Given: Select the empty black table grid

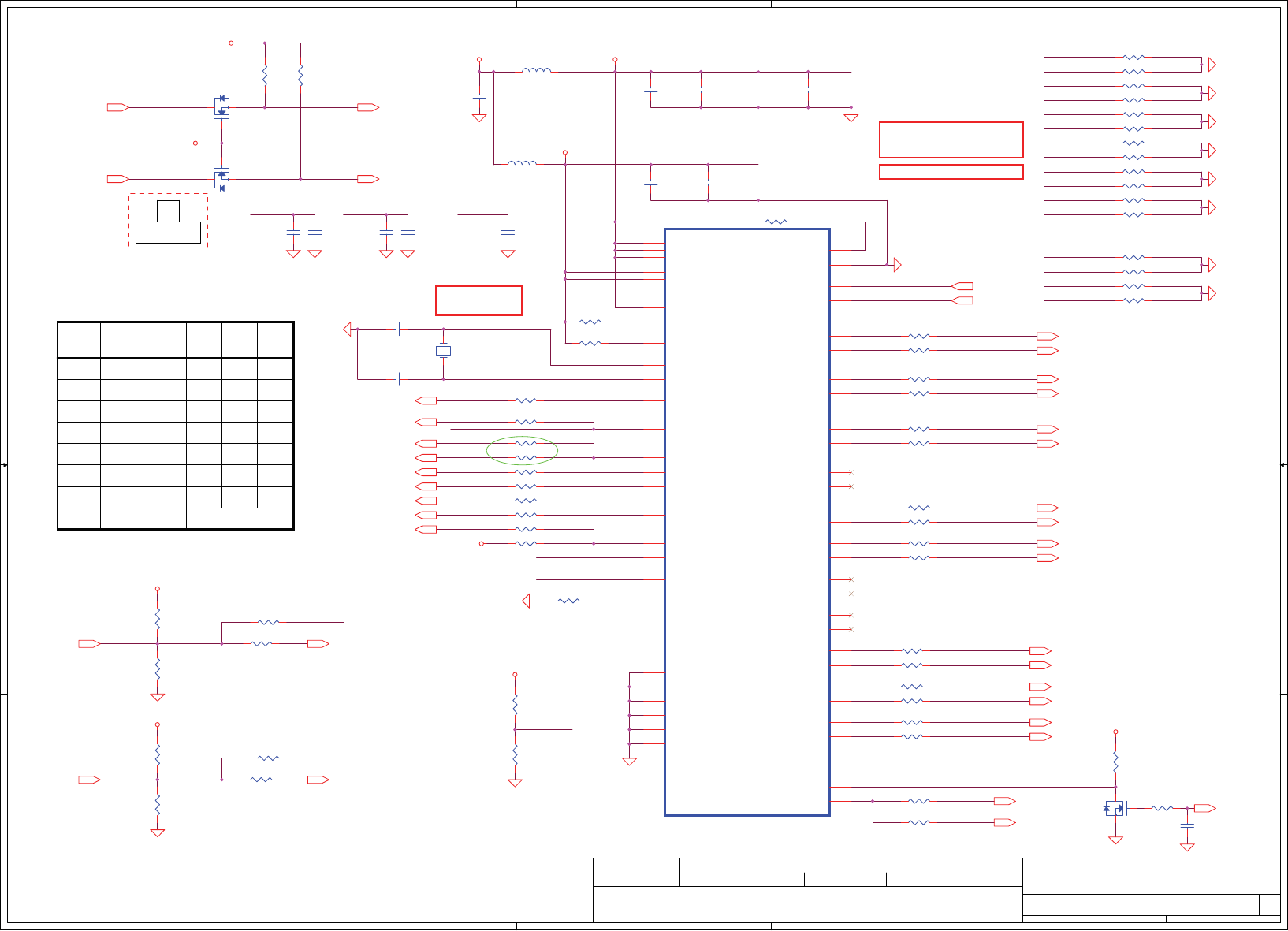Looking at the screenshot, I should click(176, 425).
